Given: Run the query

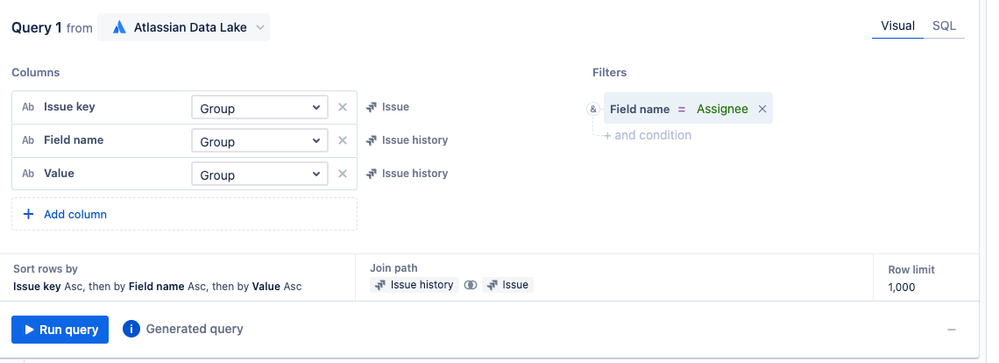Looking at the screenshot, I should tap(60, 329).
